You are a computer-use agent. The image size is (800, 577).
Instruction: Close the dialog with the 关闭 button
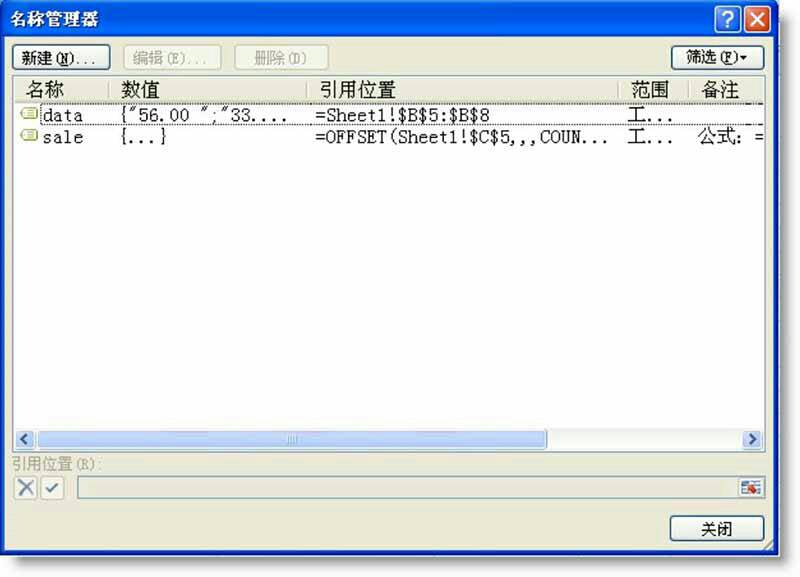click(x=717, y=528)
